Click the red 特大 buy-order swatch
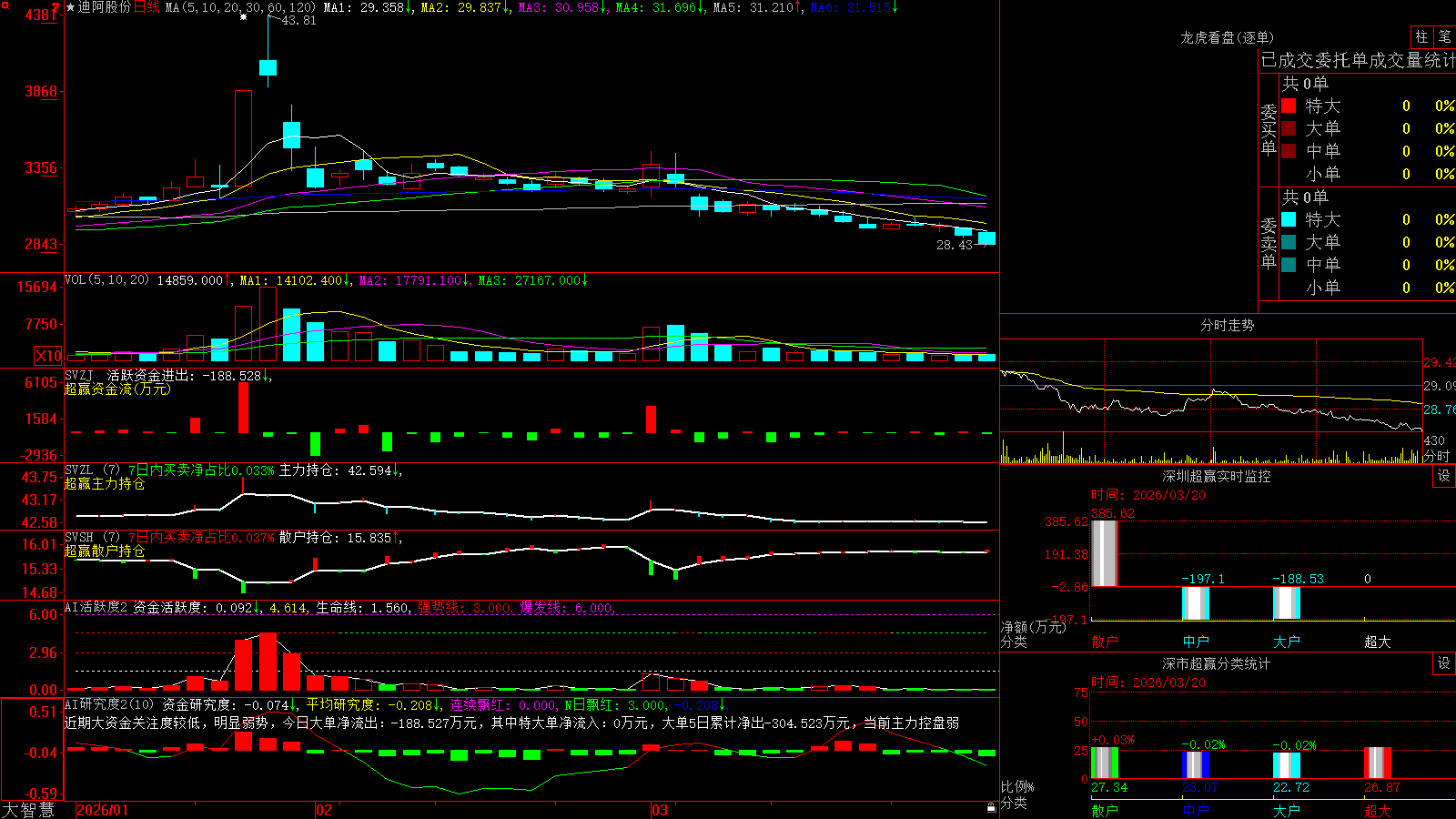Screen dimensions: 1456x819 [1289, 106]
